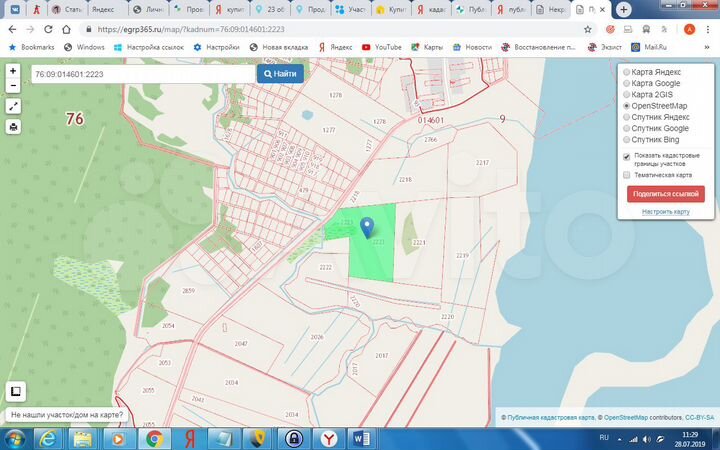
Task: Select Спутник Google satellite layer
Action: pos(627,128)
